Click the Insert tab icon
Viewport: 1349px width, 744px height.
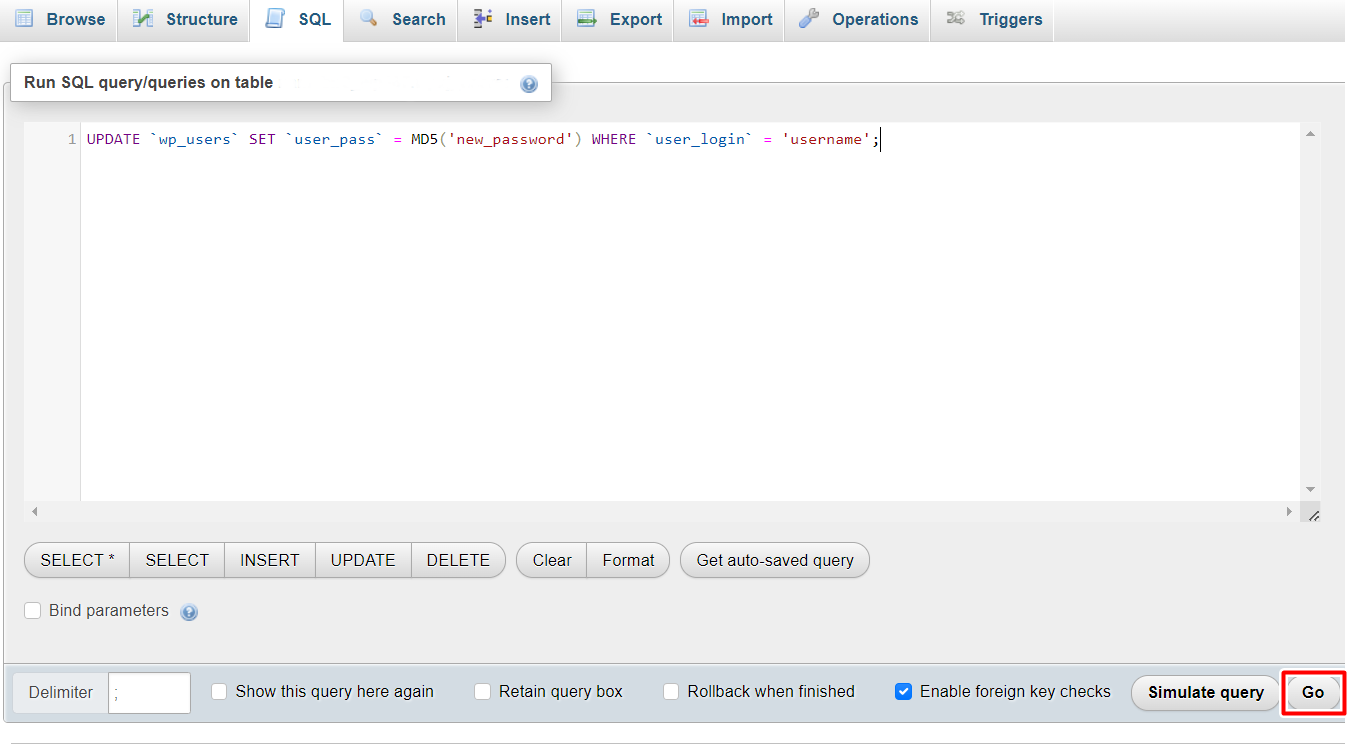click(x=483, y=19)
